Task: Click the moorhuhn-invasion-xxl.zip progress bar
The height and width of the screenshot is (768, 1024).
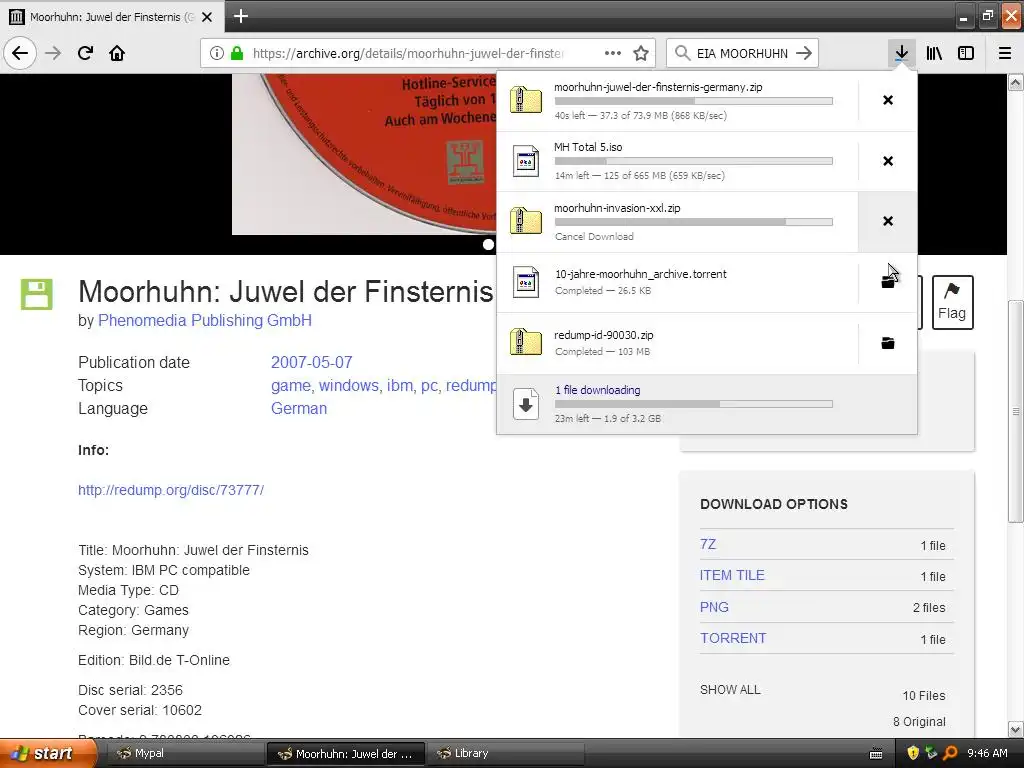Action: pos(694,222)
